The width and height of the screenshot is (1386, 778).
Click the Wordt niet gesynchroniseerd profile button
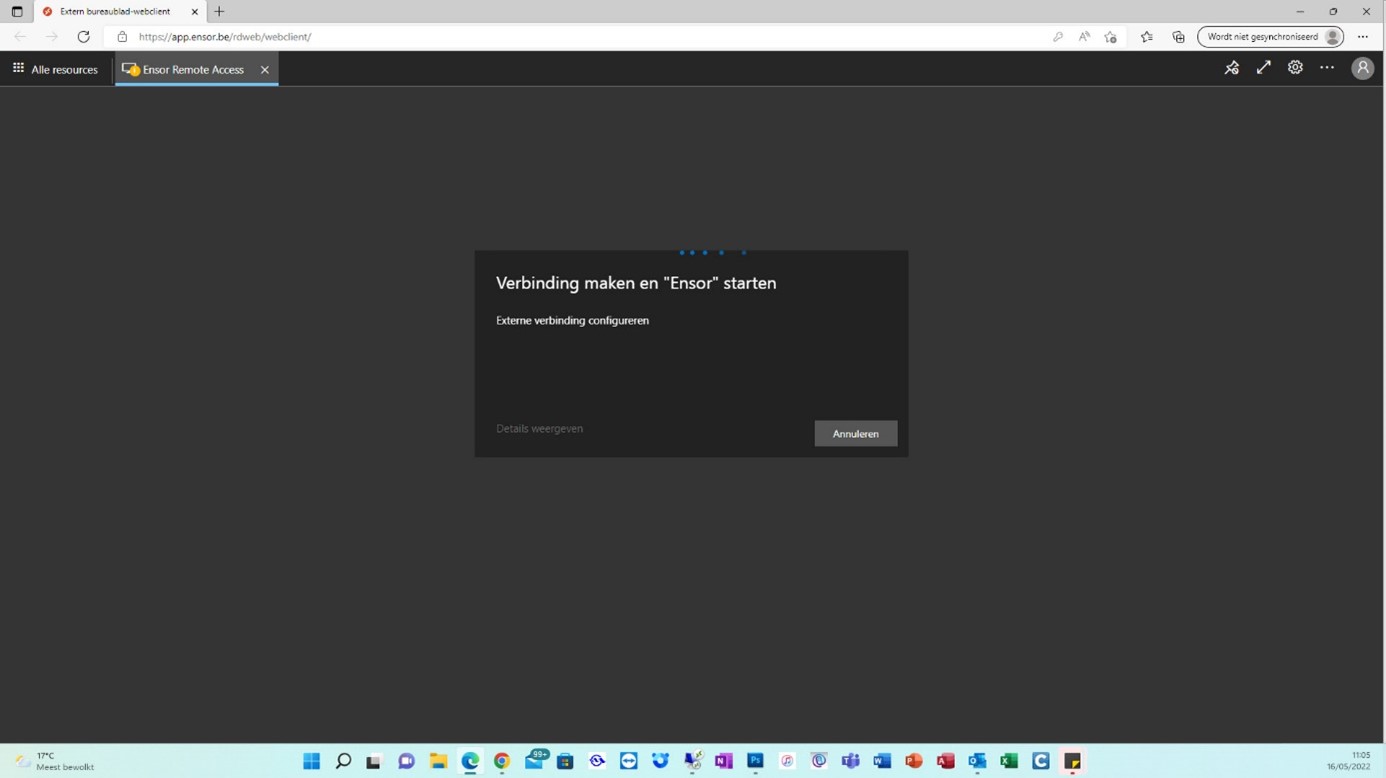point(1272,37)
